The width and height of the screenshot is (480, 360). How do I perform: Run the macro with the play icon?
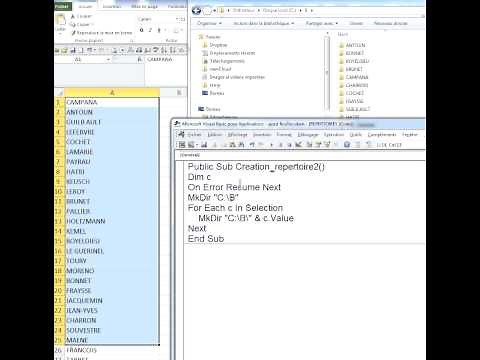click(x=271, y=145)
